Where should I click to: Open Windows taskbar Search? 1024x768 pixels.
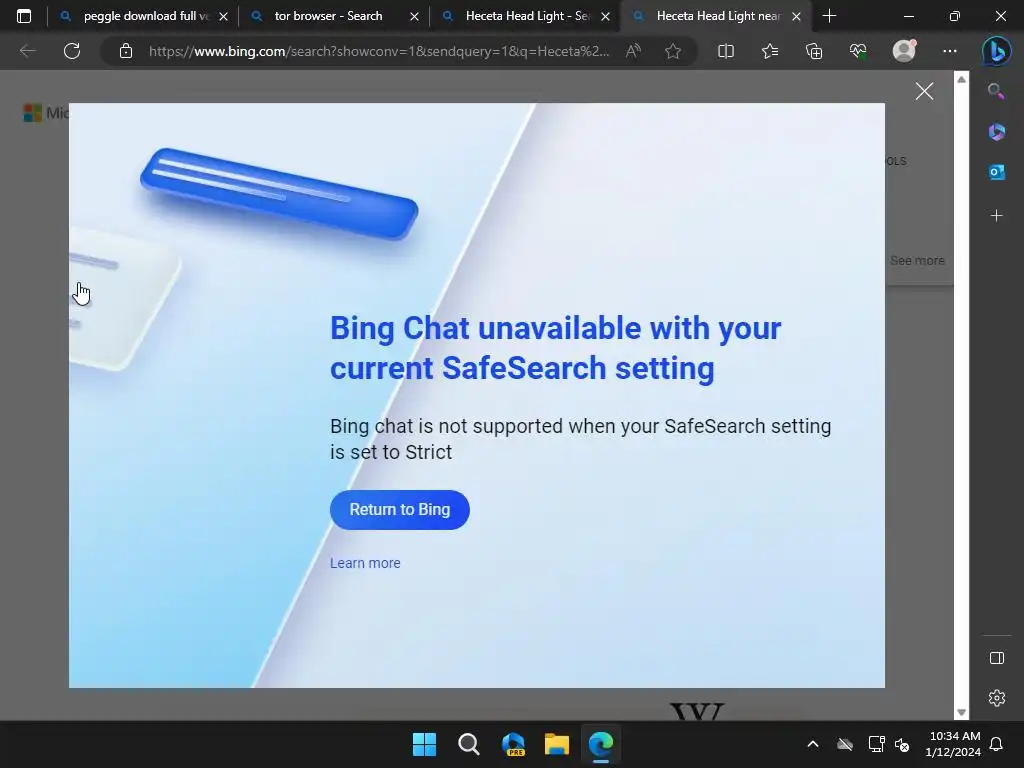pyautogui.click(x=468, y=744)
